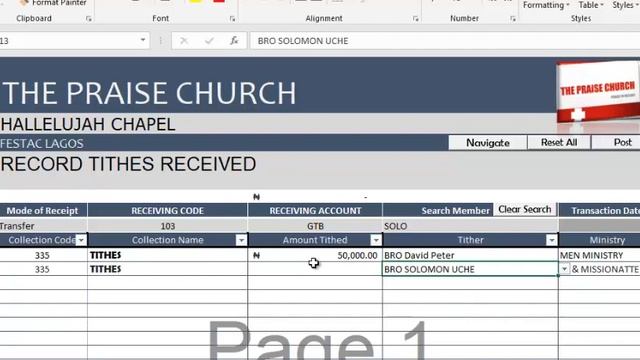Image resolution: width=640 pixels, height=360 pixels.
Task: Open the Collection Name filter dropdown
Action: 241,240
